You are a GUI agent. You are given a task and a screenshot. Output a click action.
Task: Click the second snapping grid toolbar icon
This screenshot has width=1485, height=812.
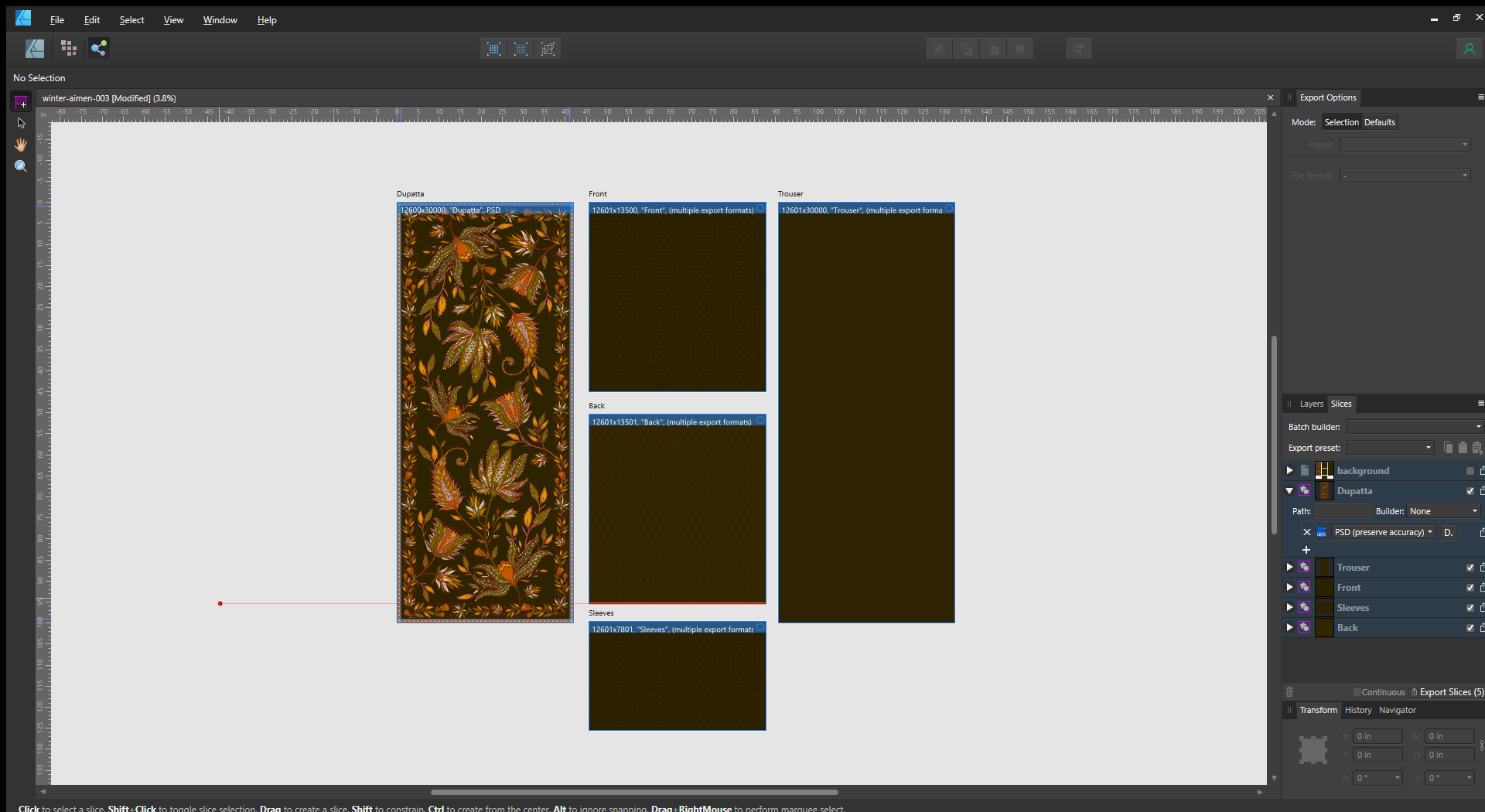521,49
